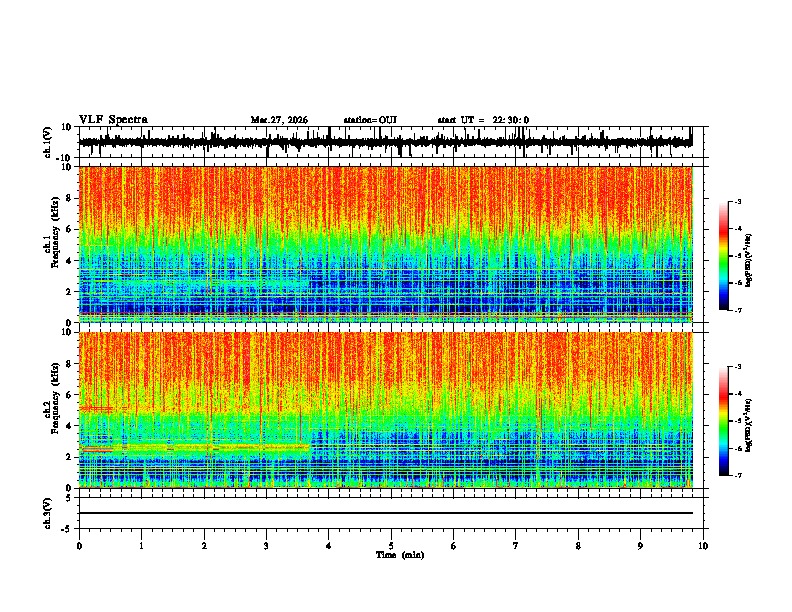The width and height of the screenshot is (792, 612).
Task: Click the red 5 kHz streak in ch.2 spectrogram
Action: (x=96, y=408)
